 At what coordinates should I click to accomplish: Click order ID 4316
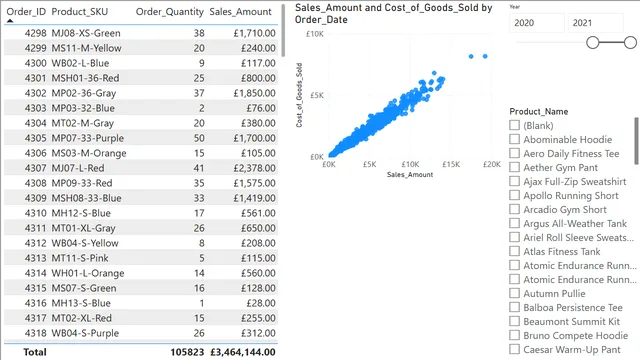point(36,303)
